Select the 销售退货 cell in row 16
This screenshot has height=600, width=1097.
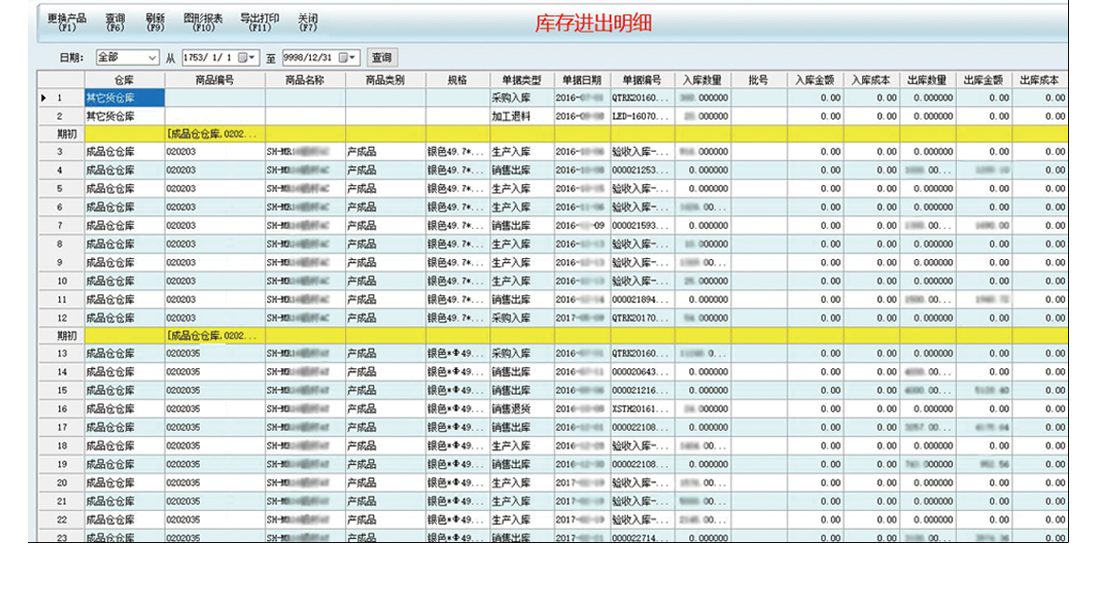pos(511,409)
